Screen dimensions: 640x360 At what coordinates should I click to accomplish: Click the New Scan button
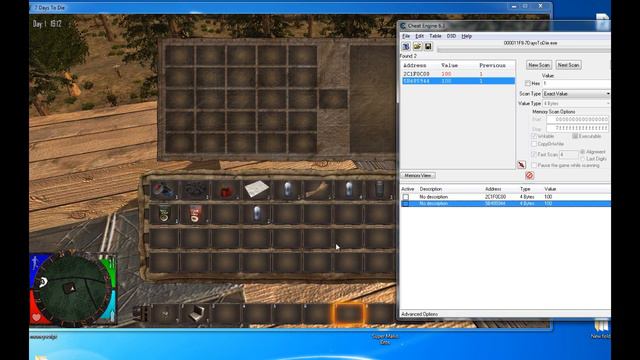click(x=539, y=65)
